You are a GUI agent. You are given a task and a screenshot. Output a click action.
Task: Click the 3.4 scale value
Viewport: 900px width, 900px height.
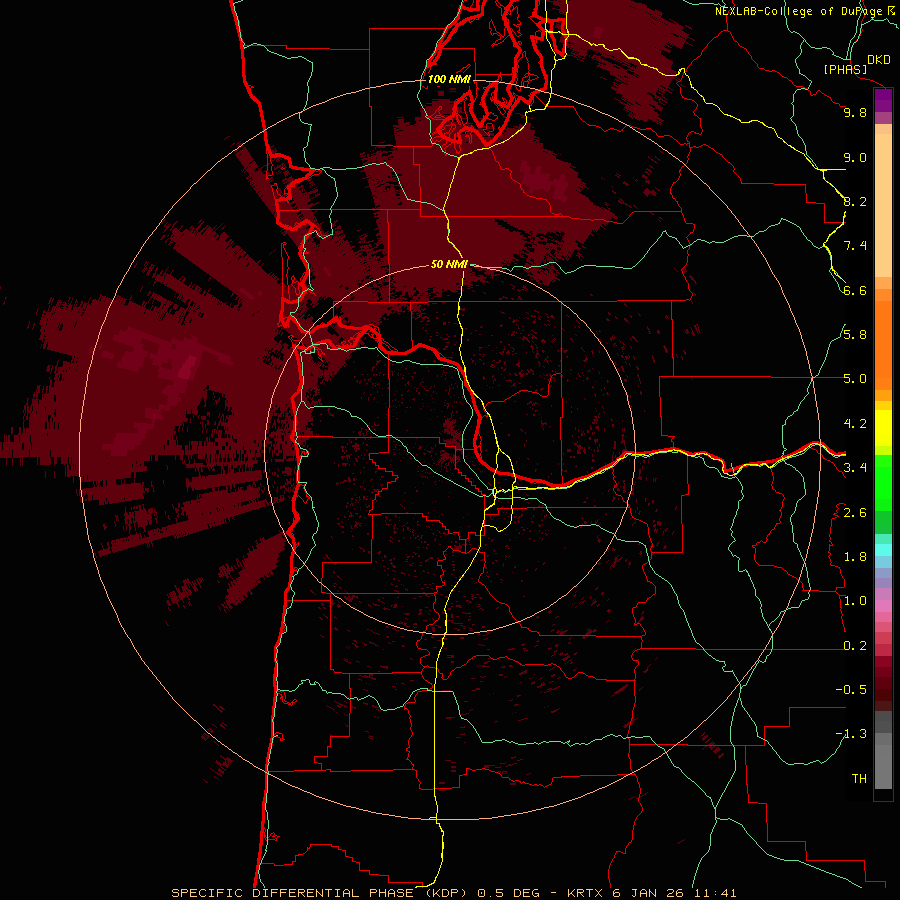[x=855, y=468]
